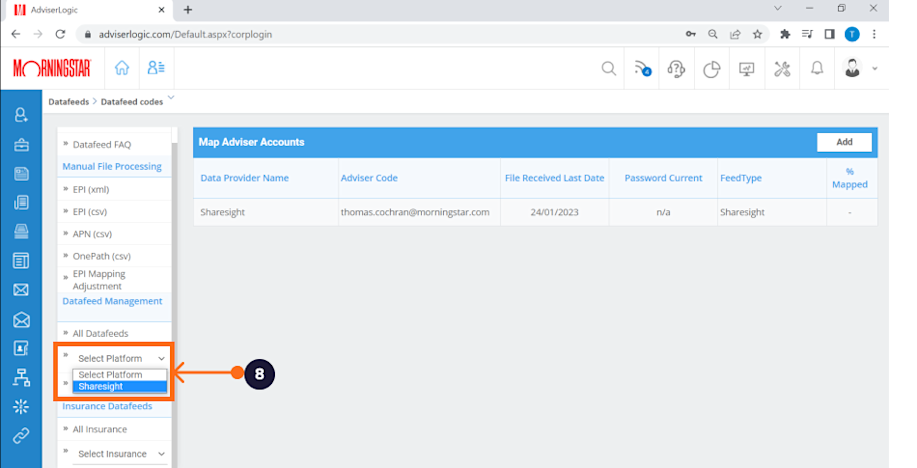
Task: Open the Datafeed FAQ menu item
Action: coord(102,144)
